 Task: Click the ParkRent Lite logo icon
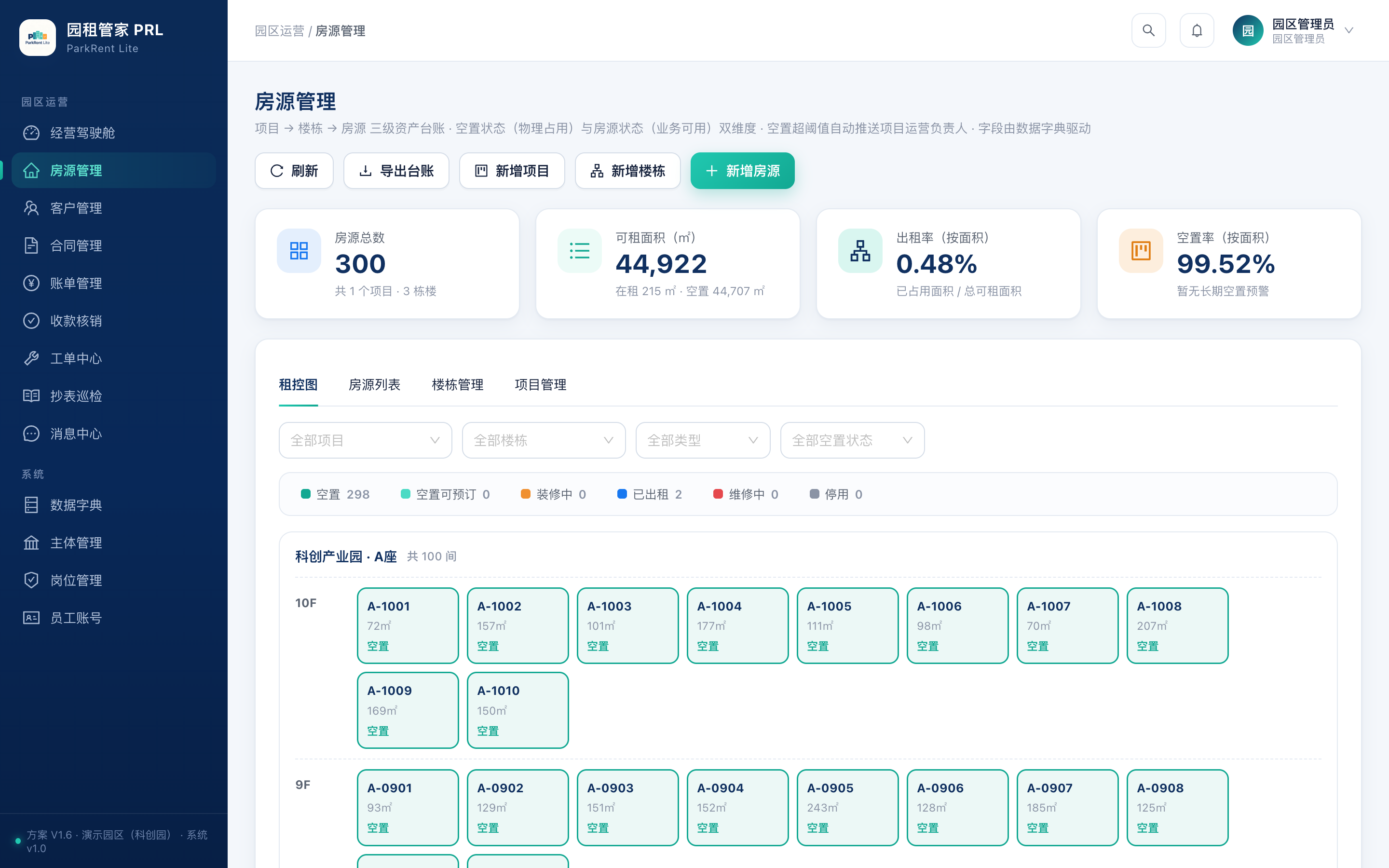[37, 37]
